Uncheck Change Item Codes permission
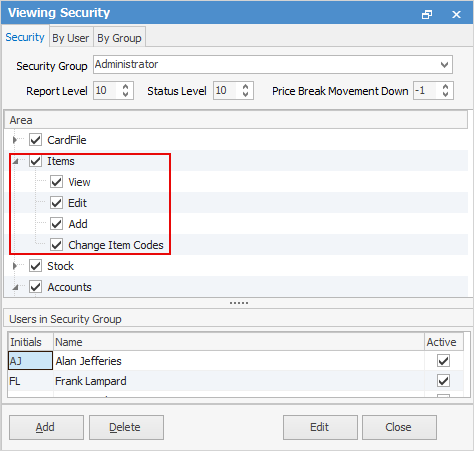Viewport: 474px width, 451px height. pos(56,245)
